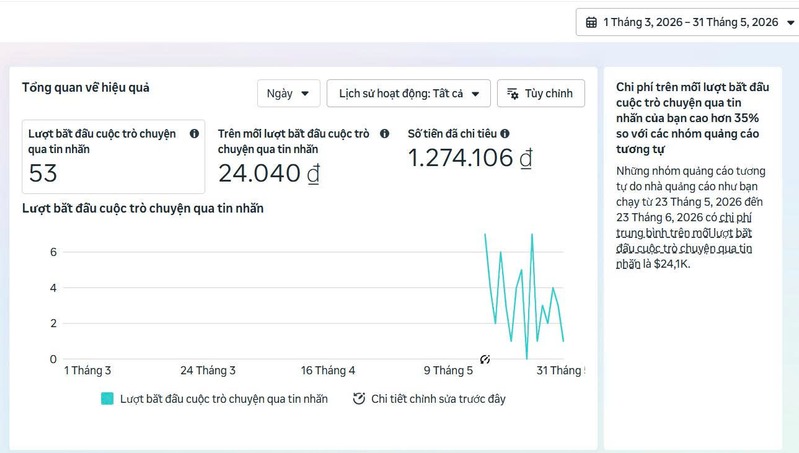The image size is (799, 453).
Task: Expand the date range dropdown arrow
Action: (790, 22)
